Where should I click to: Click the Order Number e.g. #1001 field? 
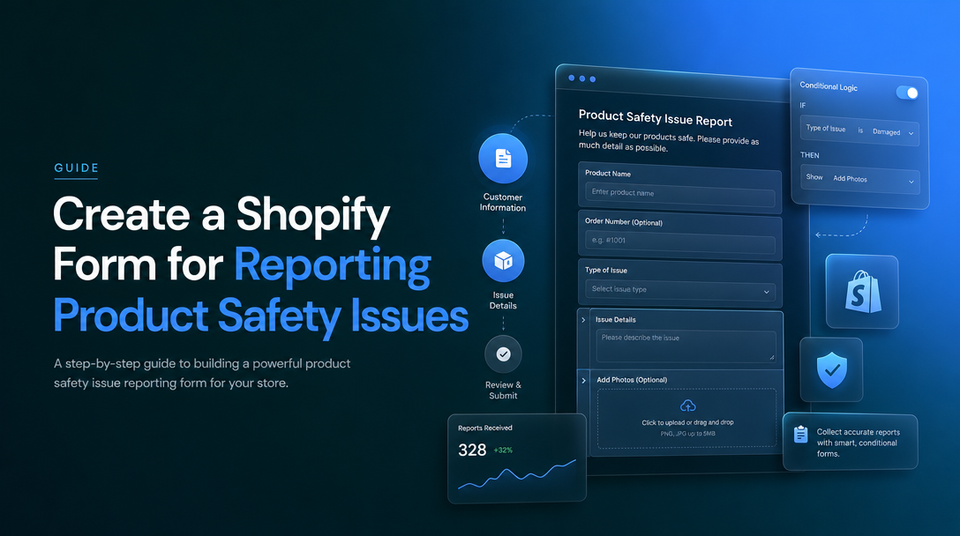pos(680,242)
